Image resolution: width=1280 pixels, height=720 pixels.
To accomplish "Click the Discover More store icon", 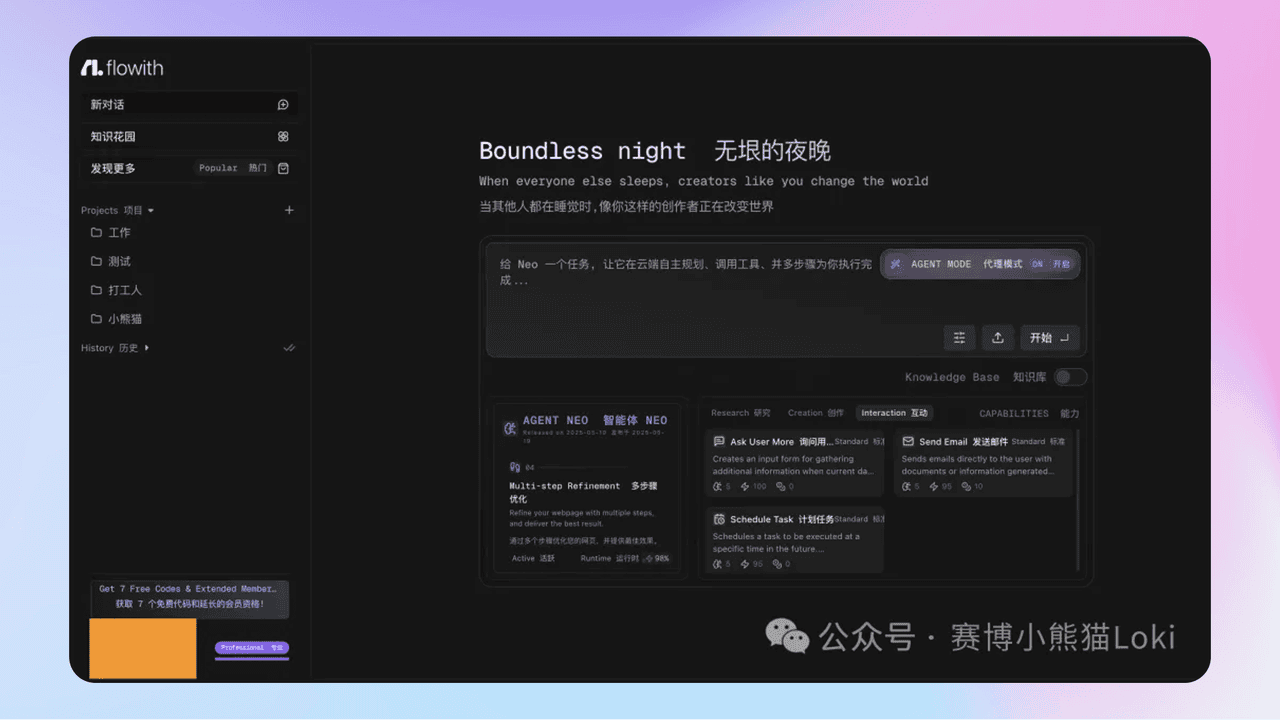I will pyautogui.click(x=283, y=169).
